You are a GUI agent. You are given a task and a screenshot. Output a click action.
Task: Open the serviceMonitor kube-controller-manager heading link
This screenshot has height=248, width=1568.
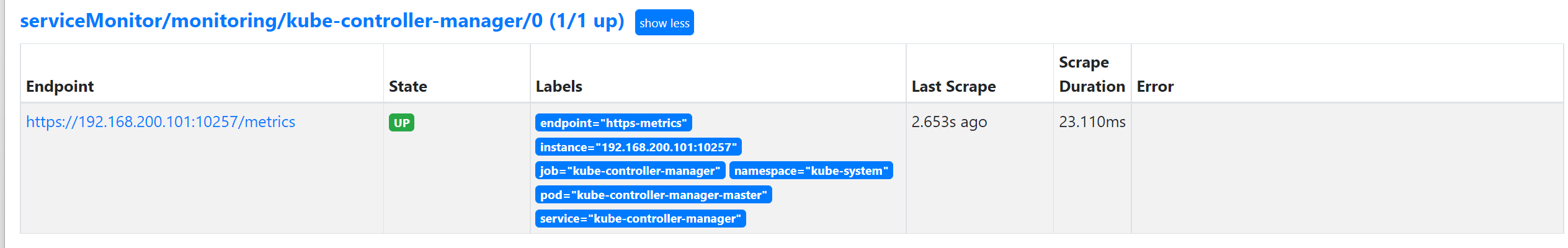pyautogui.click(x=322, y=21)
